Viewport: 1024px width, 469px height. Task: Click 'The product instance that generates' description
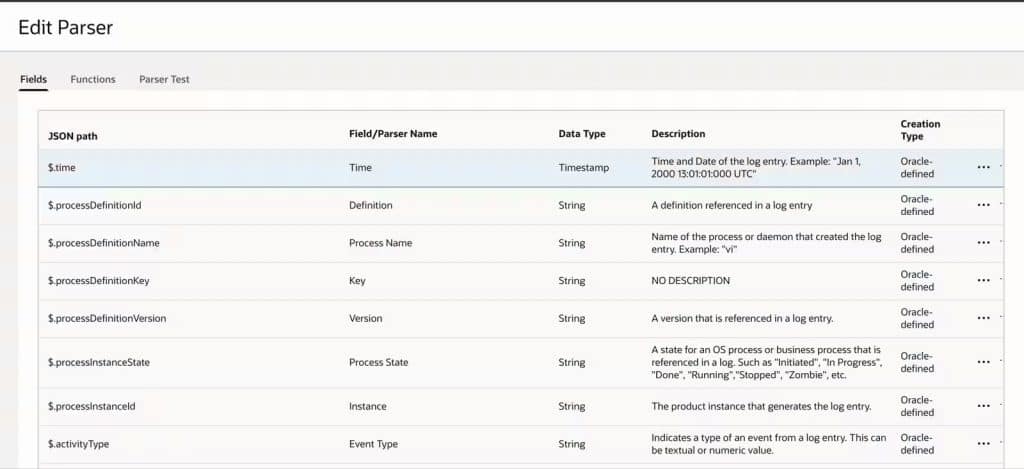pos(761,406)
